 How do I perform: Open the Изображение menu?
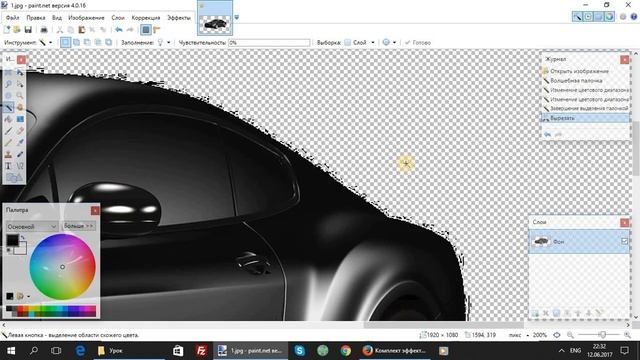coord(87,18)
